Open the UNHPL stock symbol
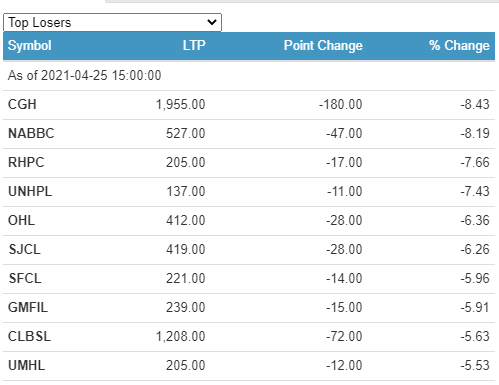 click(30, 192)
